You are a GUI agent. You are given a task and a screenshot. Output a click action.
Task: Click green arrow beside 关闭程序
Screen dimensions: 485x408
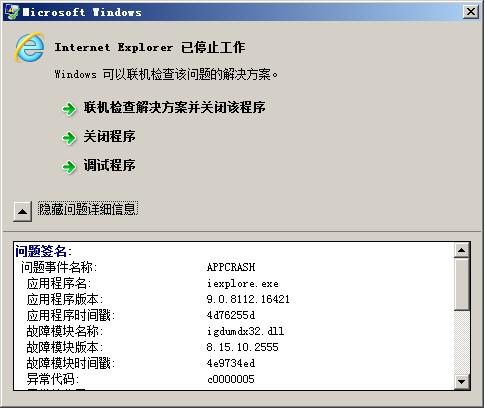tap(69, 137)
